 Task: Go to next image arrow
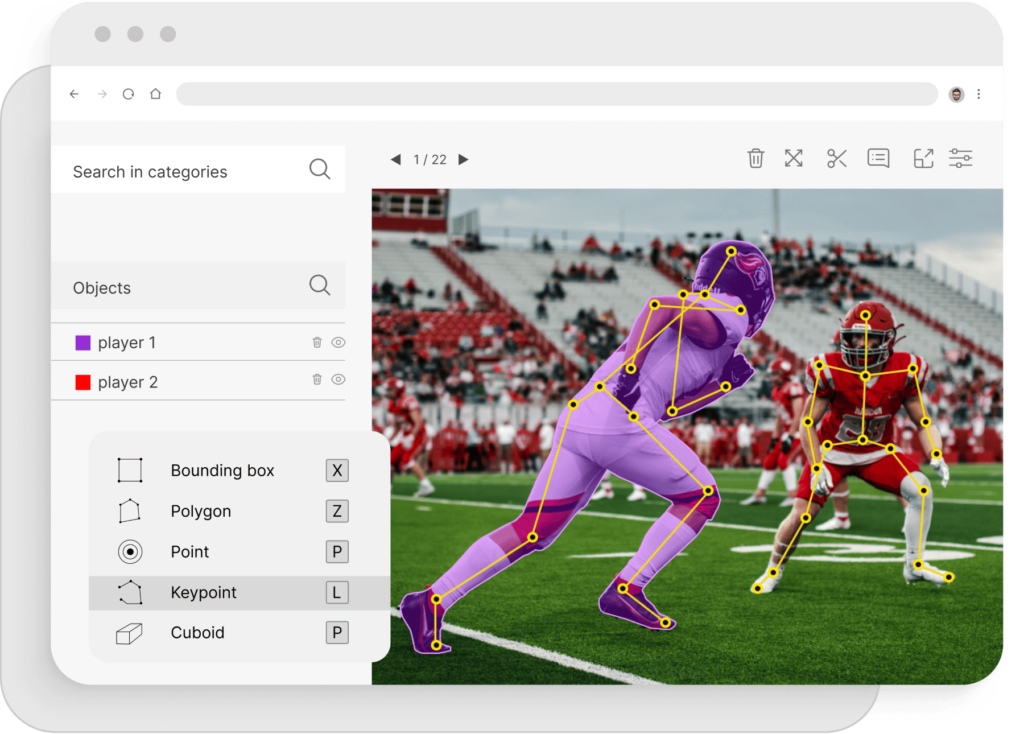pos(463,160)
